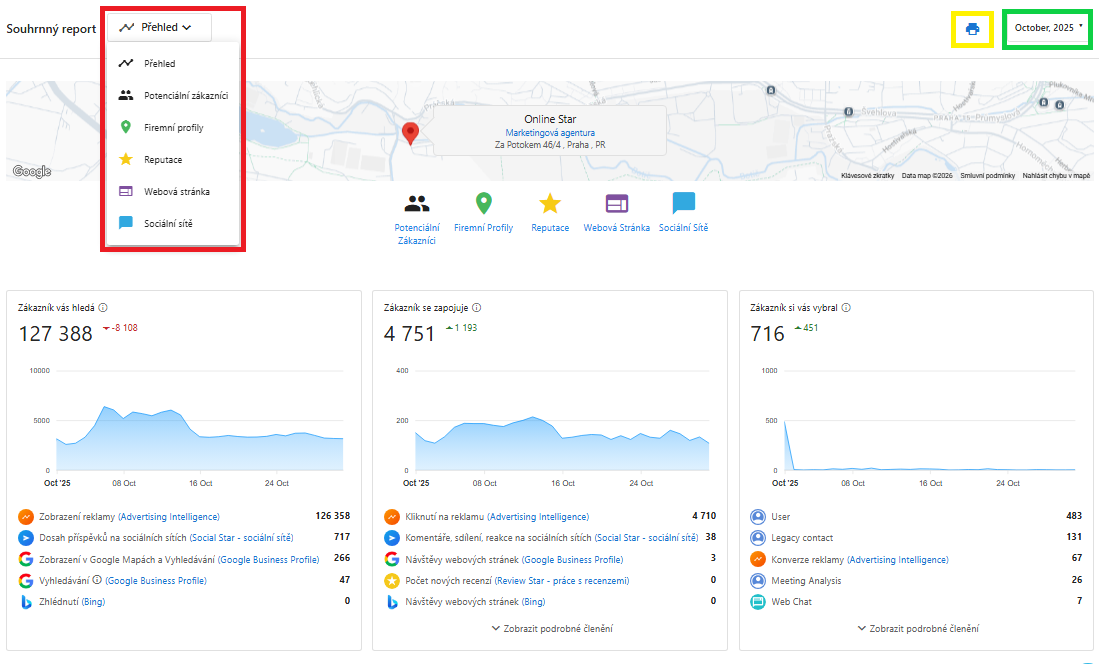This screenshot has height=664, width=1099.
Task: Click the info icon after Vyhledávání
Action: coord(97,580)
